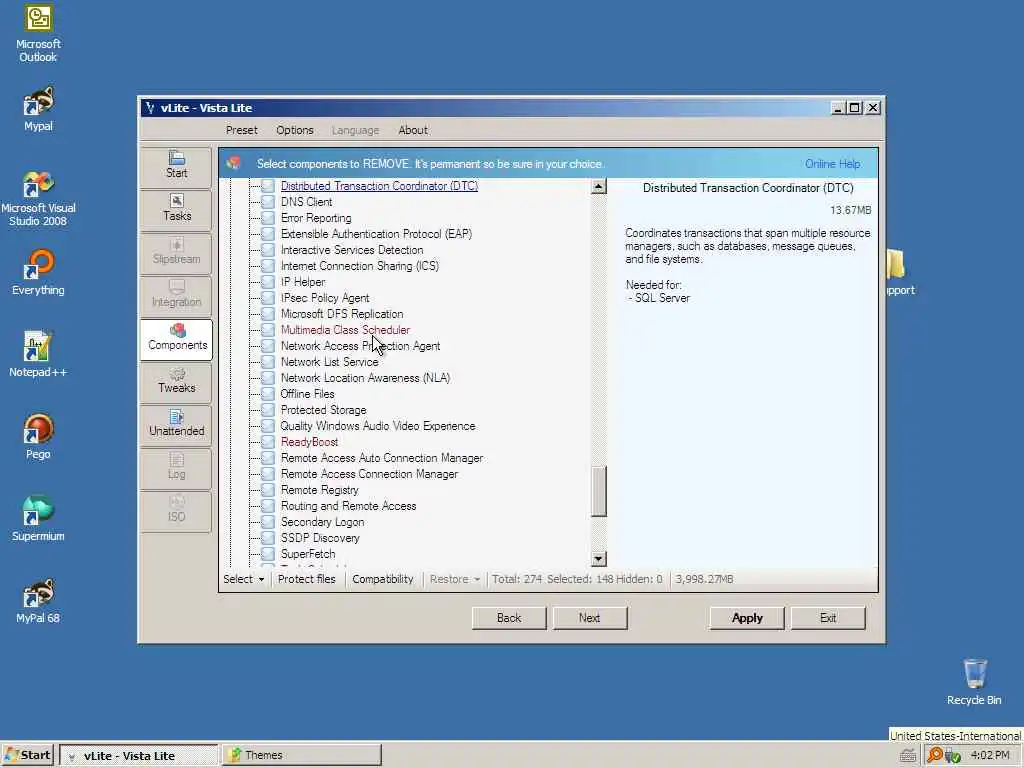Viewport: 1024px width, 768px height.
Task: Tick the Multimedia Class Scheduler checkbox
Action: click(268, 330)
